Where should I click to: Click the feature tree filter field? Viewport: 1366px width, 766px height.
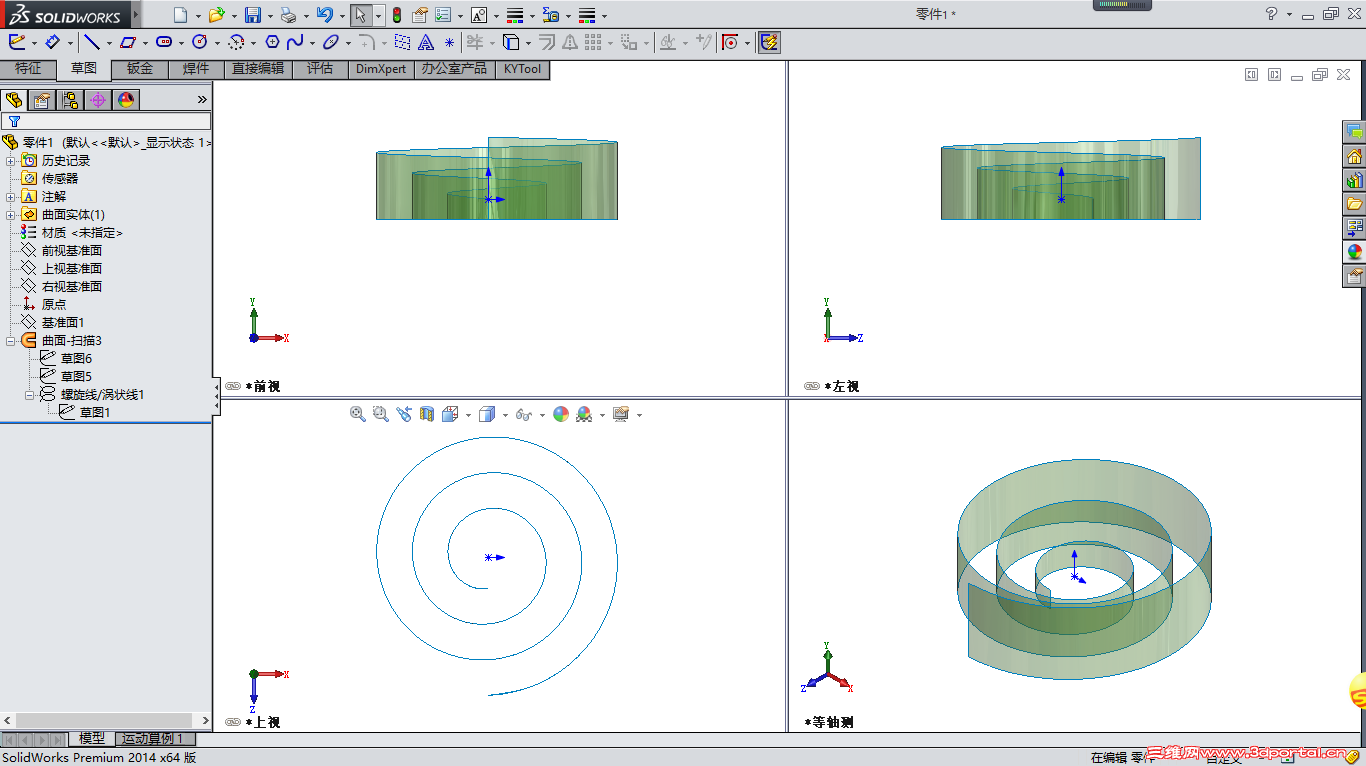106,121
